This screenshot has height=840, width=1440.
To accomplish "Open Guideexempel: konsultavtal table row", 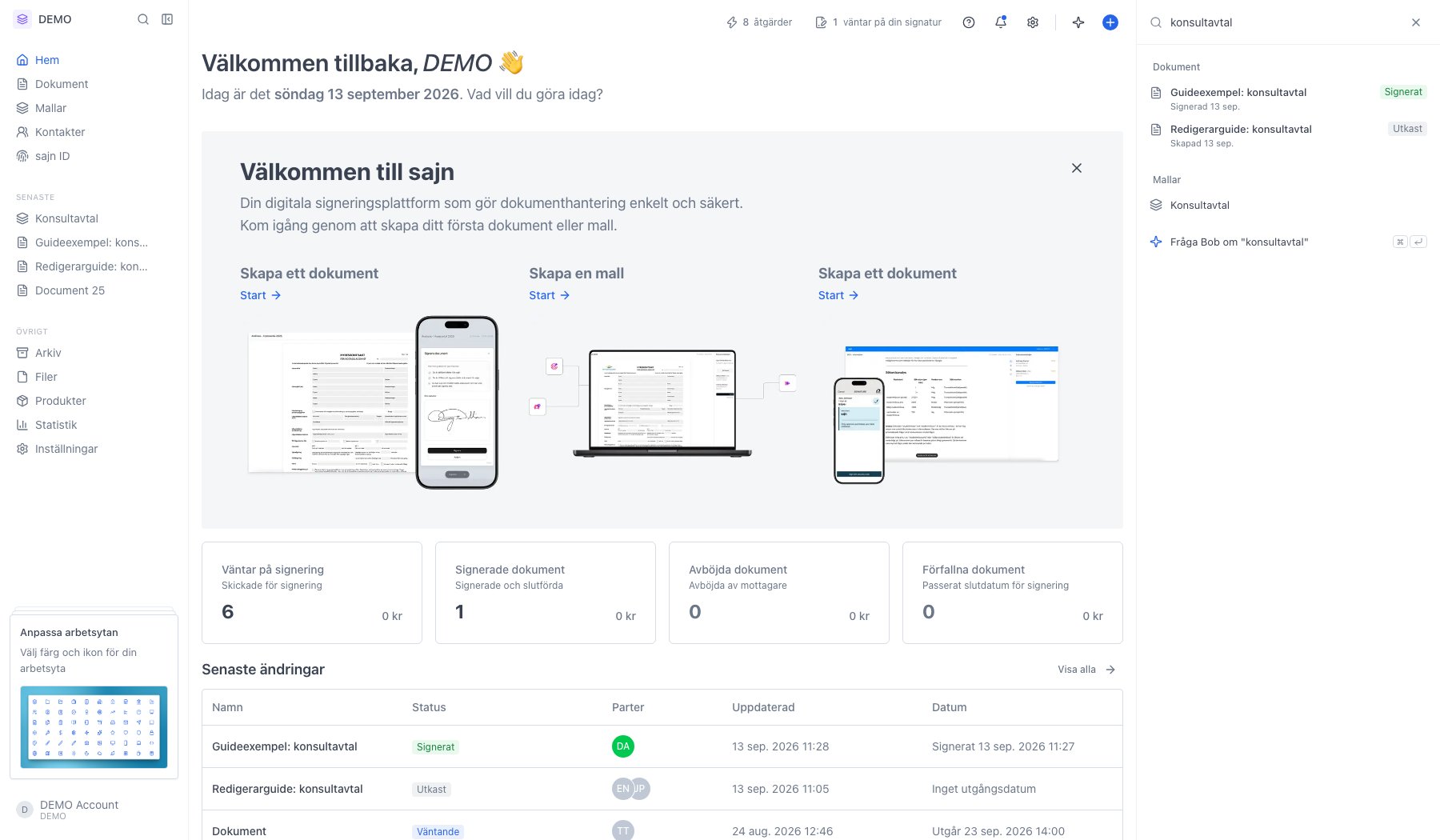I will [x=662, y=746].
